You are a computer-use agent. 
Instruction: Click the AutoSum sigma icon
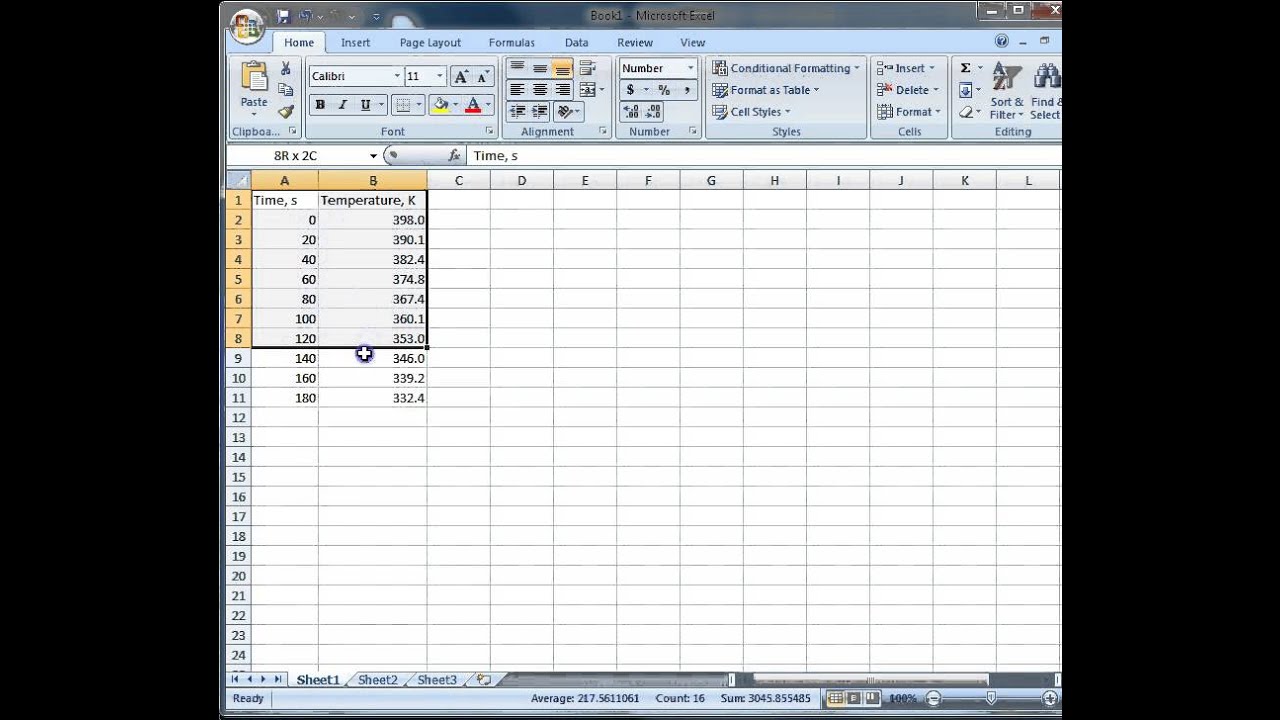pyautogui.click(x=965, y=68)
